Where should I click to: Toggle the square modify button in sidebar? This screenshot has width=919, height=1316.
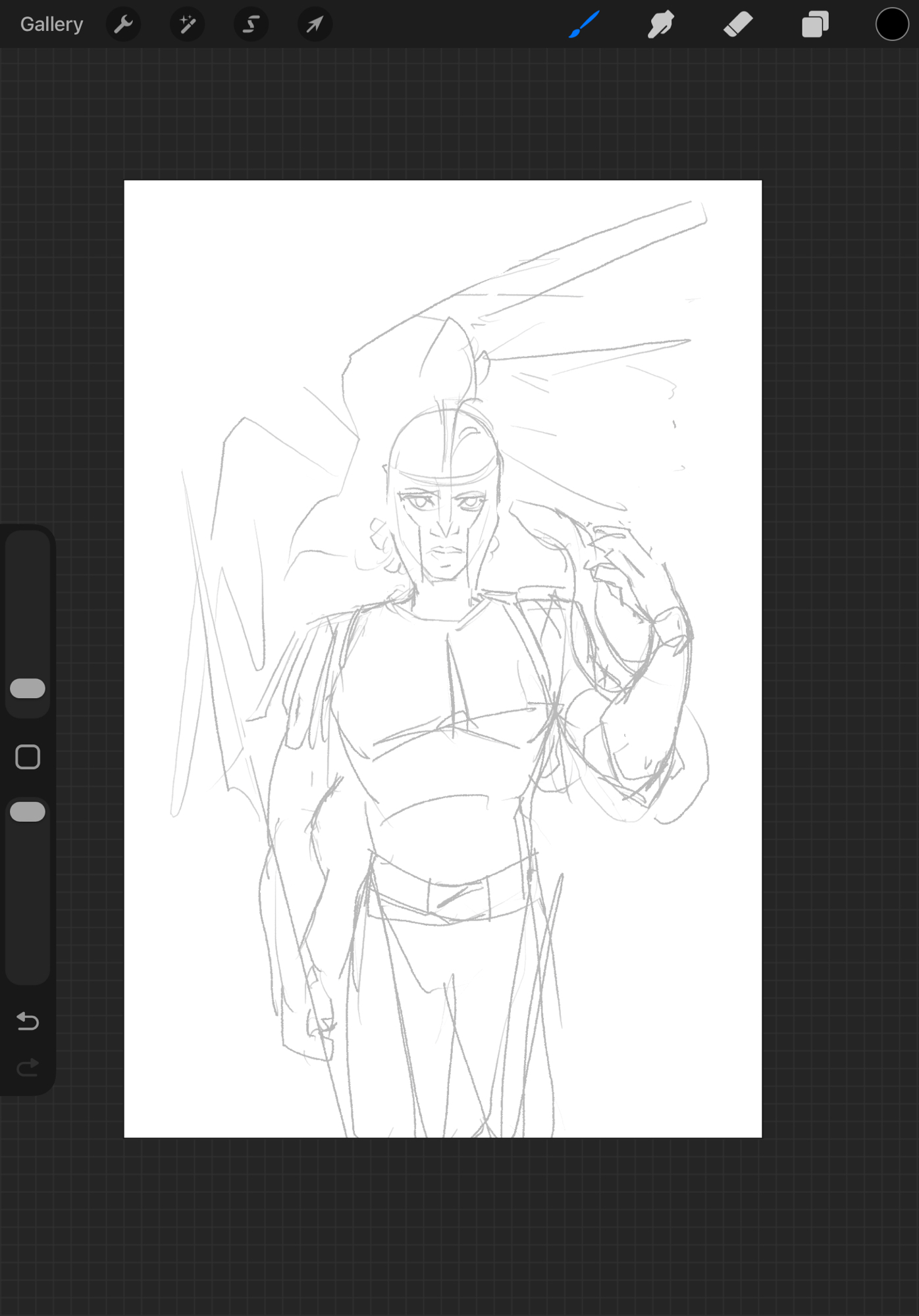28,757
